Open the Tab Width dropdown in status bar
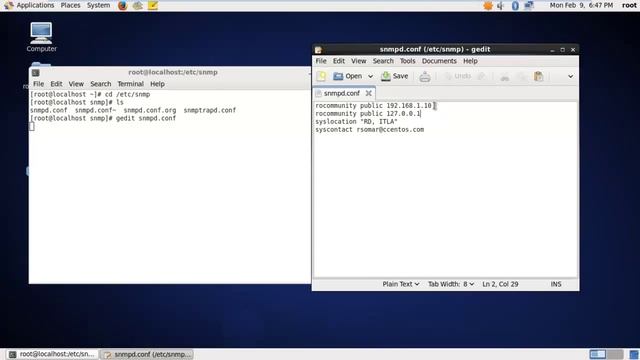640x360 pixels. (x=451, y=284)
